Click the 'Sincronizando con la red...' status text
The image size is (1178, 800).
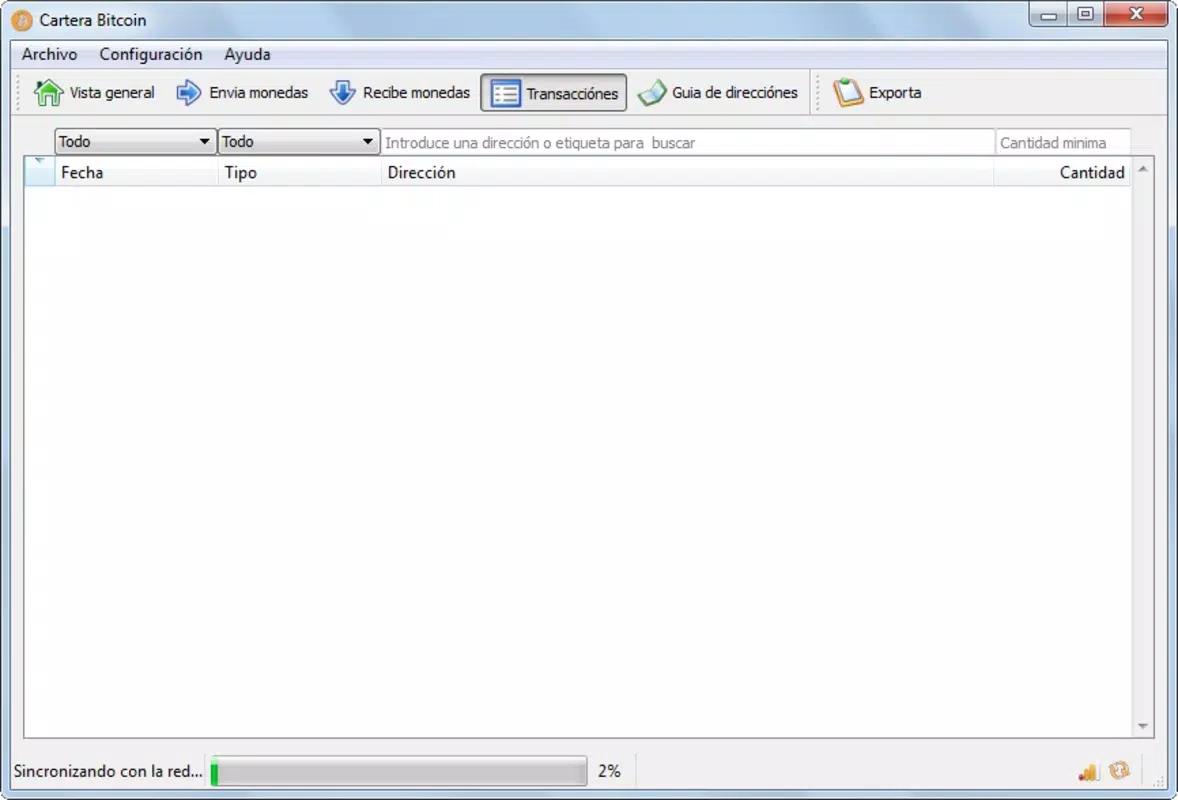108,771
